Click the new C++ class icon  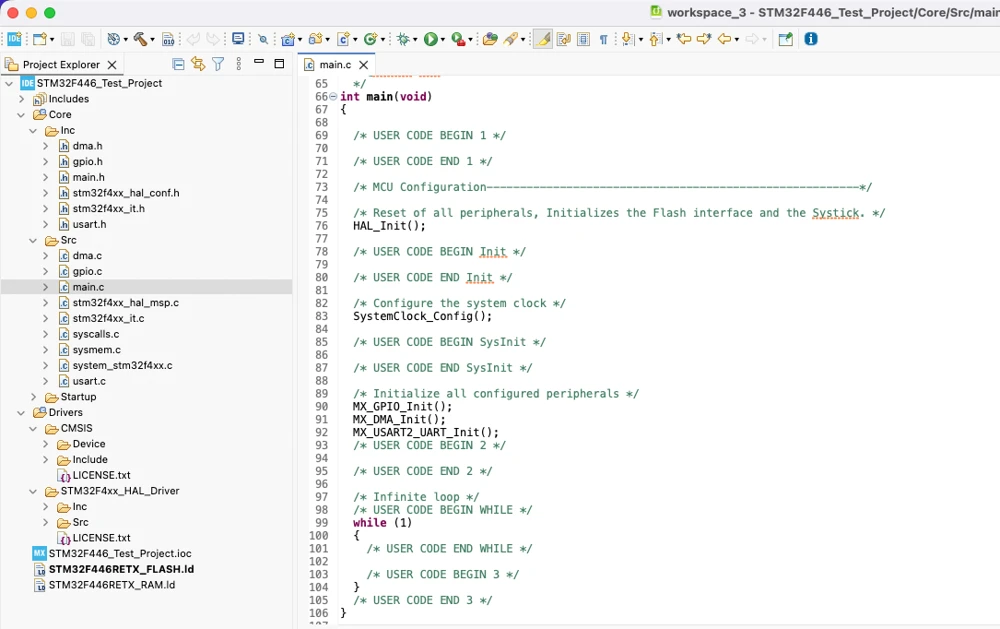click(x=370, y=39)
